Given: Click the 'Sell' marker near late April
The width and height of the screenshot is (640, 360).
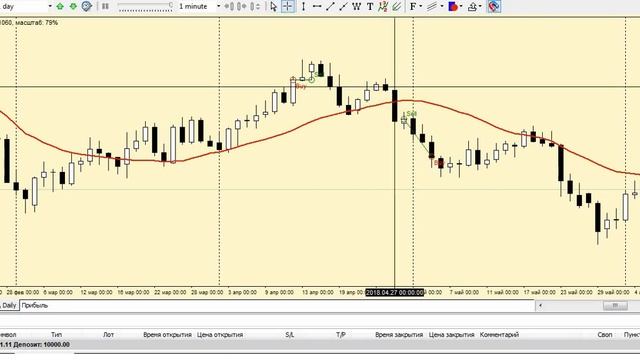Looking at the screenshot, I should pos(411,113).
